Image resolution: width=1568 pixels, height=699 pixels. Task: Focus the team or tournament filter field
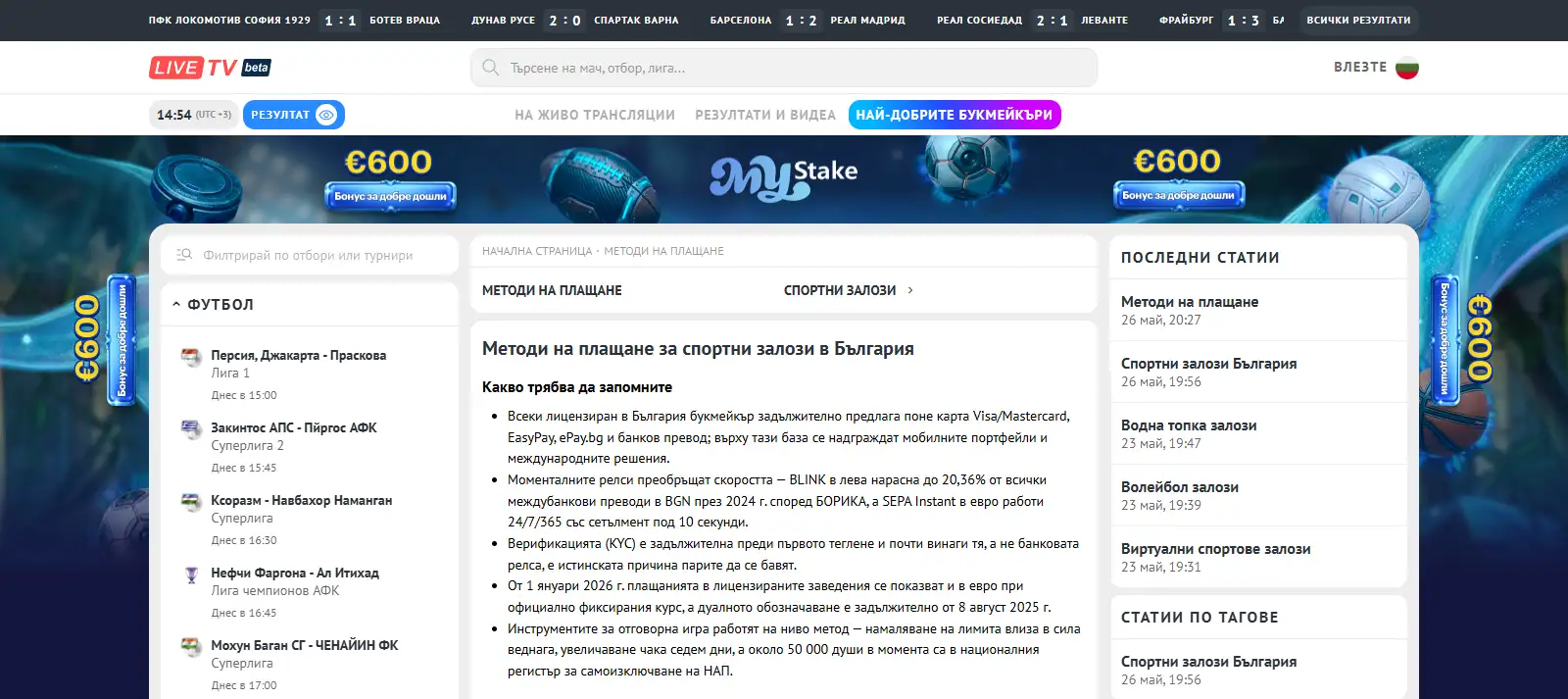[310, 255]
